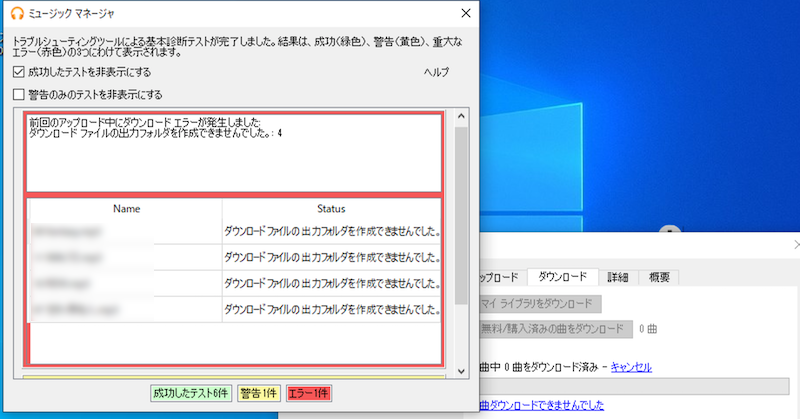
Task: Close the ミュージック マネージャ diagnostic dialog
Action: tap(465, 13)
